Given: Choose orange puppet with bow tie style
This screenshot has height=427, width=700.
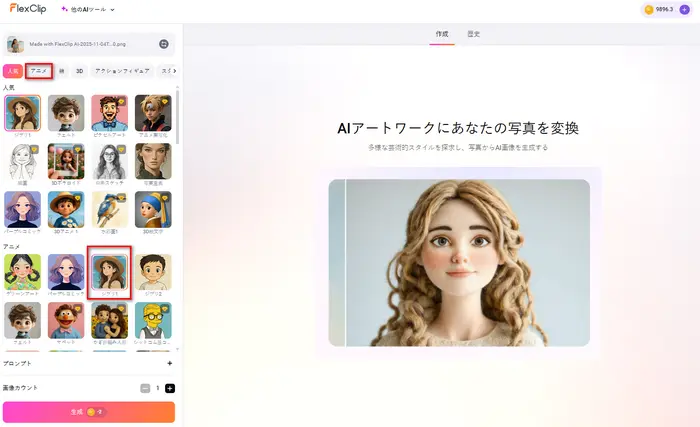Looking at the screenshot, I should click(x=66, y=320).
